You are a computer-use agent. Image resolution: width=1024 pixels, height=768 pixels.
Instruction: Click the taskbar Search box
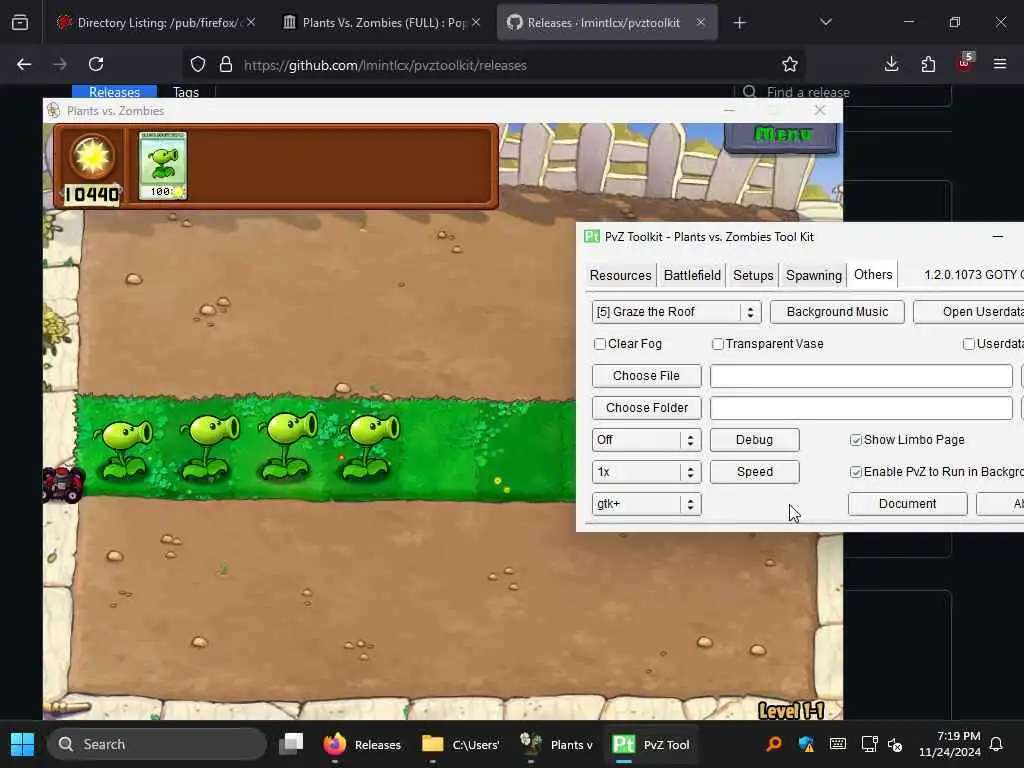tap(157, 744)
